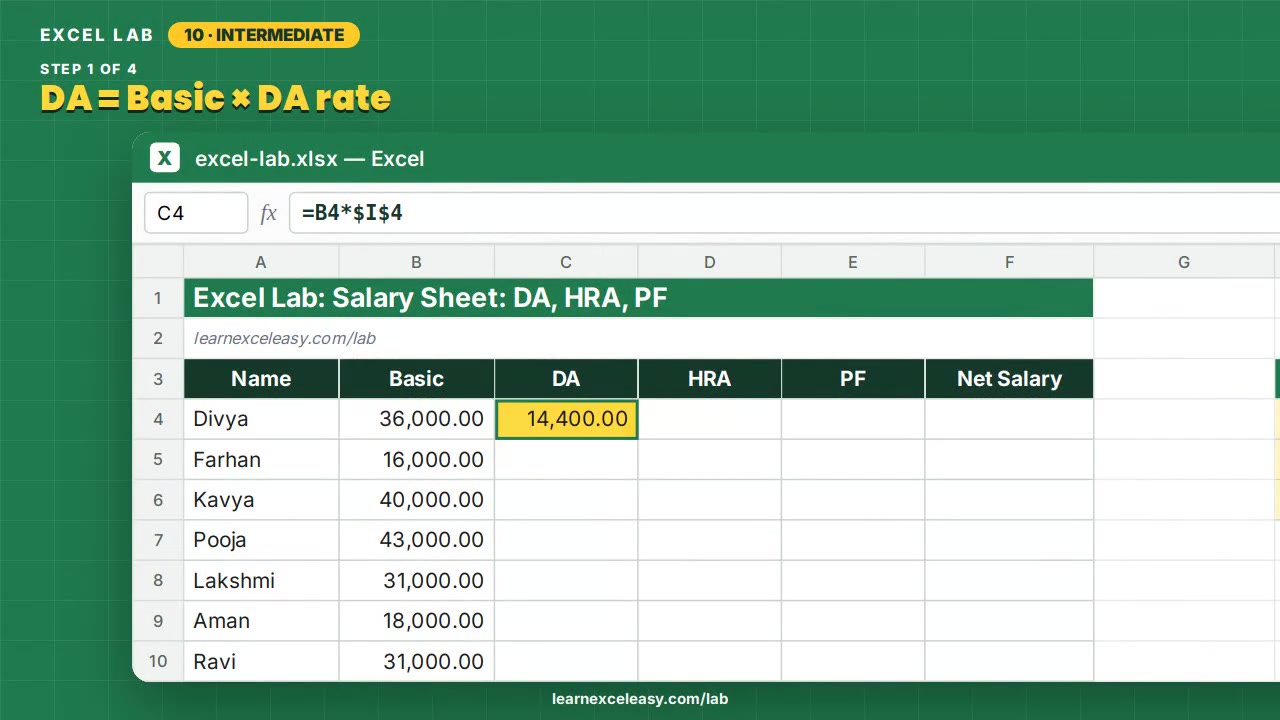Image resolution: width=1280 pixels, height=720 pixels.
Task: Click the Basic value 18,000.00
Action: click(x=416, y=621)
